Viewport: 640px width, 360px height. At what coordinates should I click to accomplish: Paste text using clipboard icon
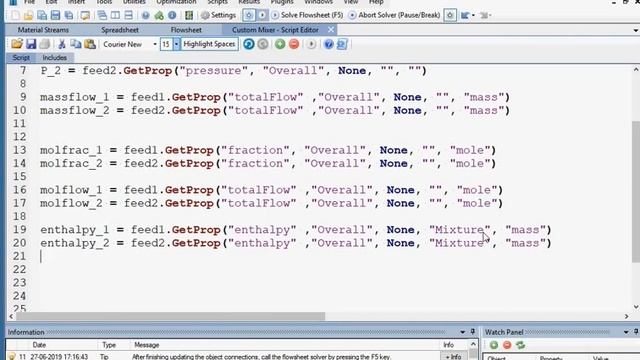(90, 44)
